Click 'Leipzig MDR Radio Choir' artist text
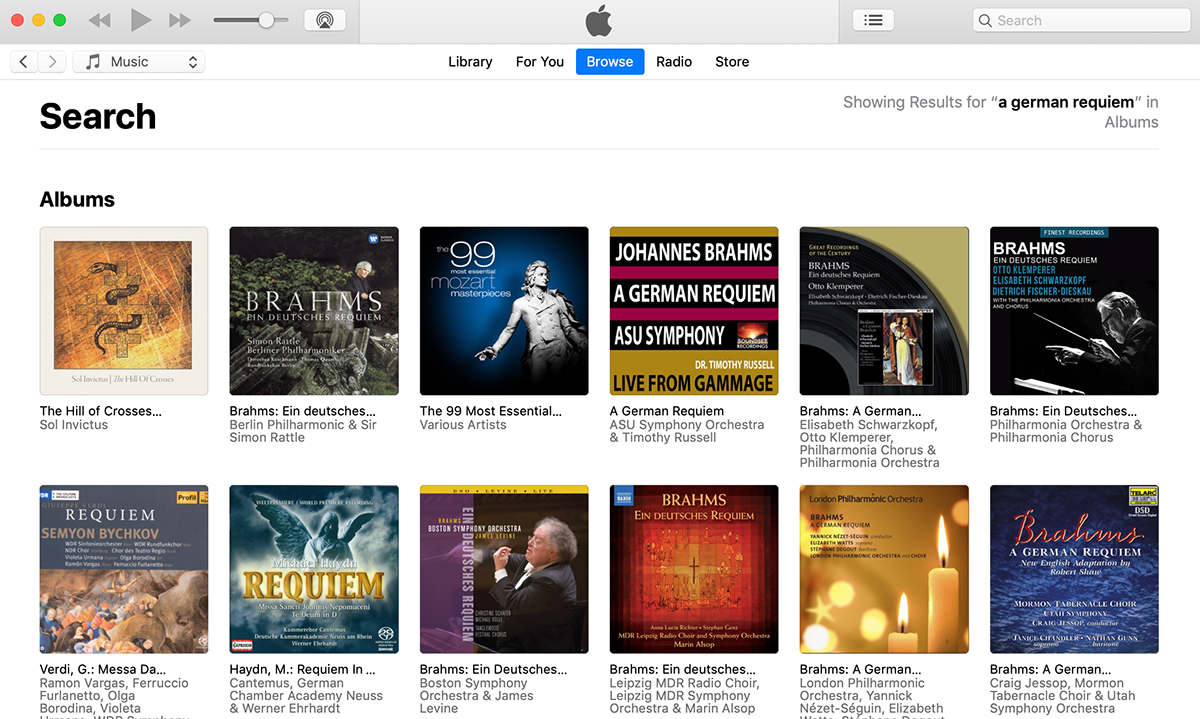 click(684, 684)
